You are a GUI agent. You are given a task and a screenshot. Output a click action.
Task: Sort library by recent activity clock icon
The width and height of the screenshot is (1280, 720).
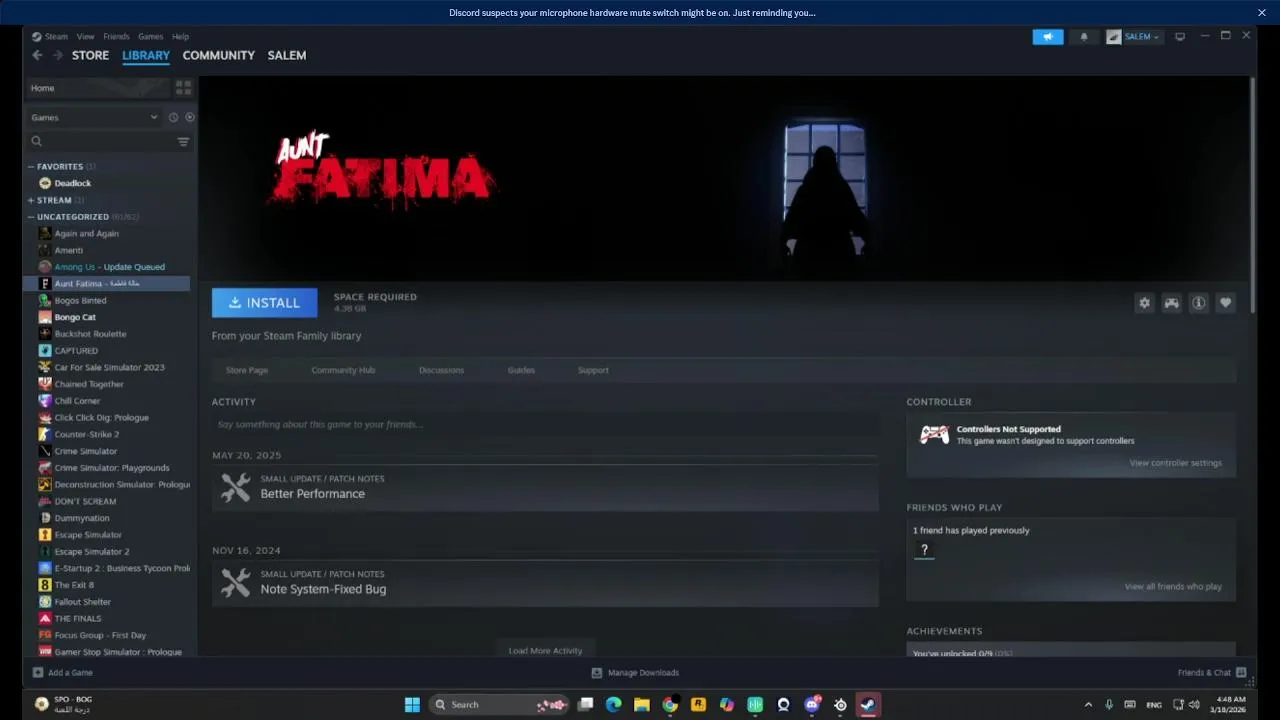(x=173, y=117)
